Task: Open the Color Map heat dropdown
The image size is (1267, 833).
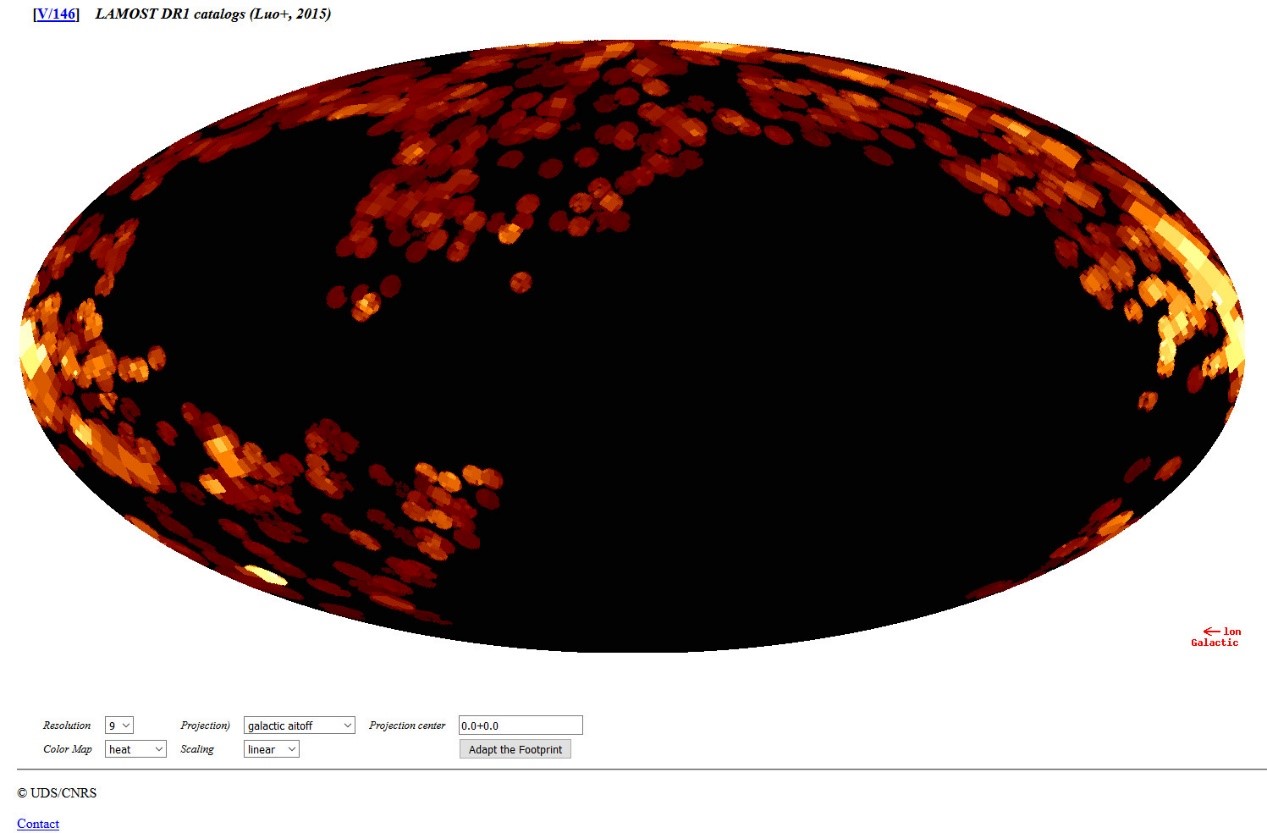Action: [135, 749]
